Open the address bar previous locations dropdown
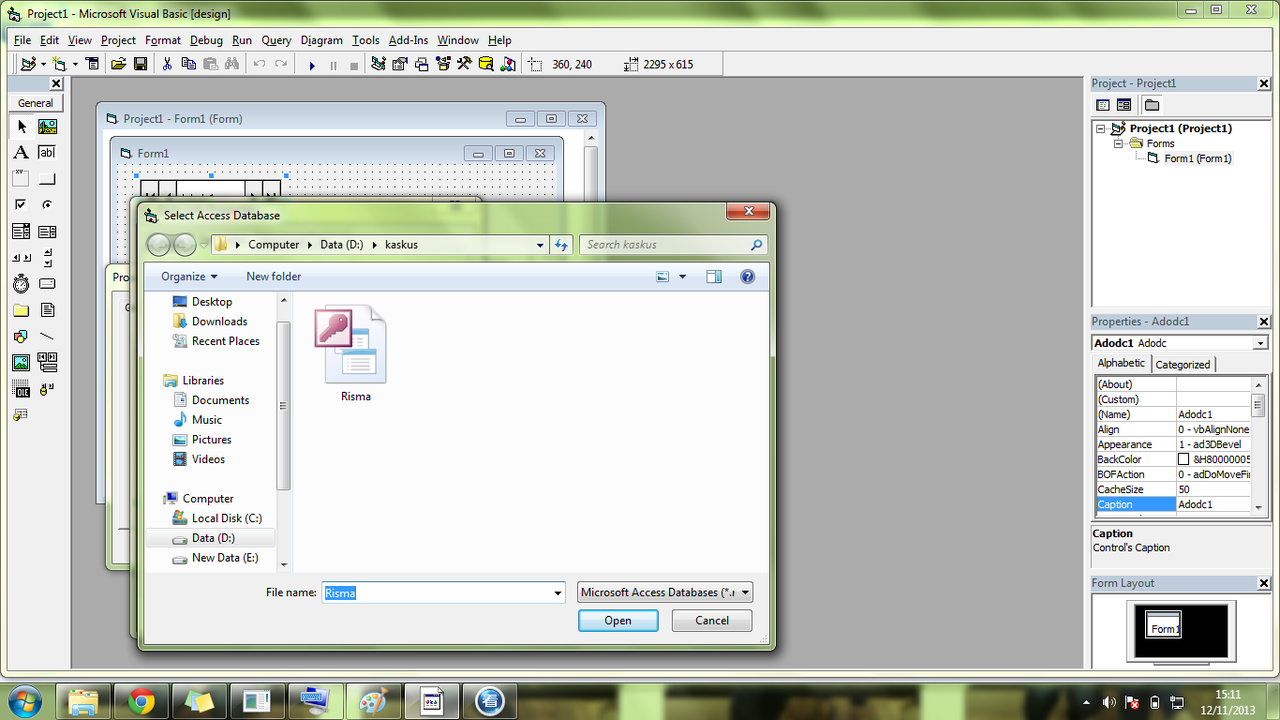Image resolution: width=1280 pixels, height=720 pixels. coord(540,245)
